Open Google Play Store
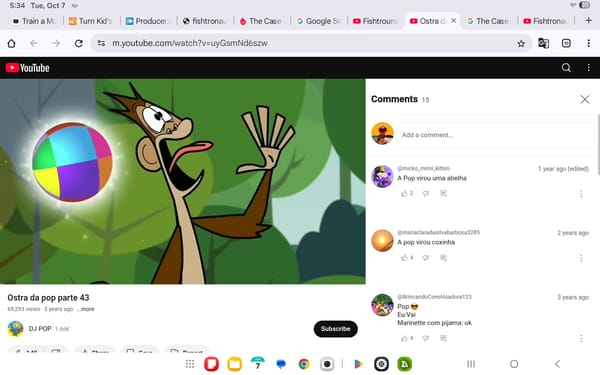 coord(358,364)
